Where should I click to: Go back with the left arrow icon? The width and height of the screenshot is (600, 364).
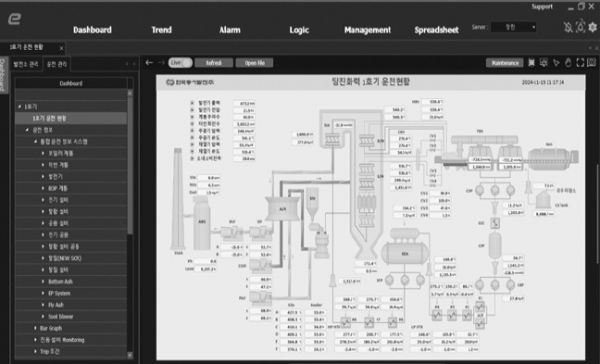coord(149,63)
